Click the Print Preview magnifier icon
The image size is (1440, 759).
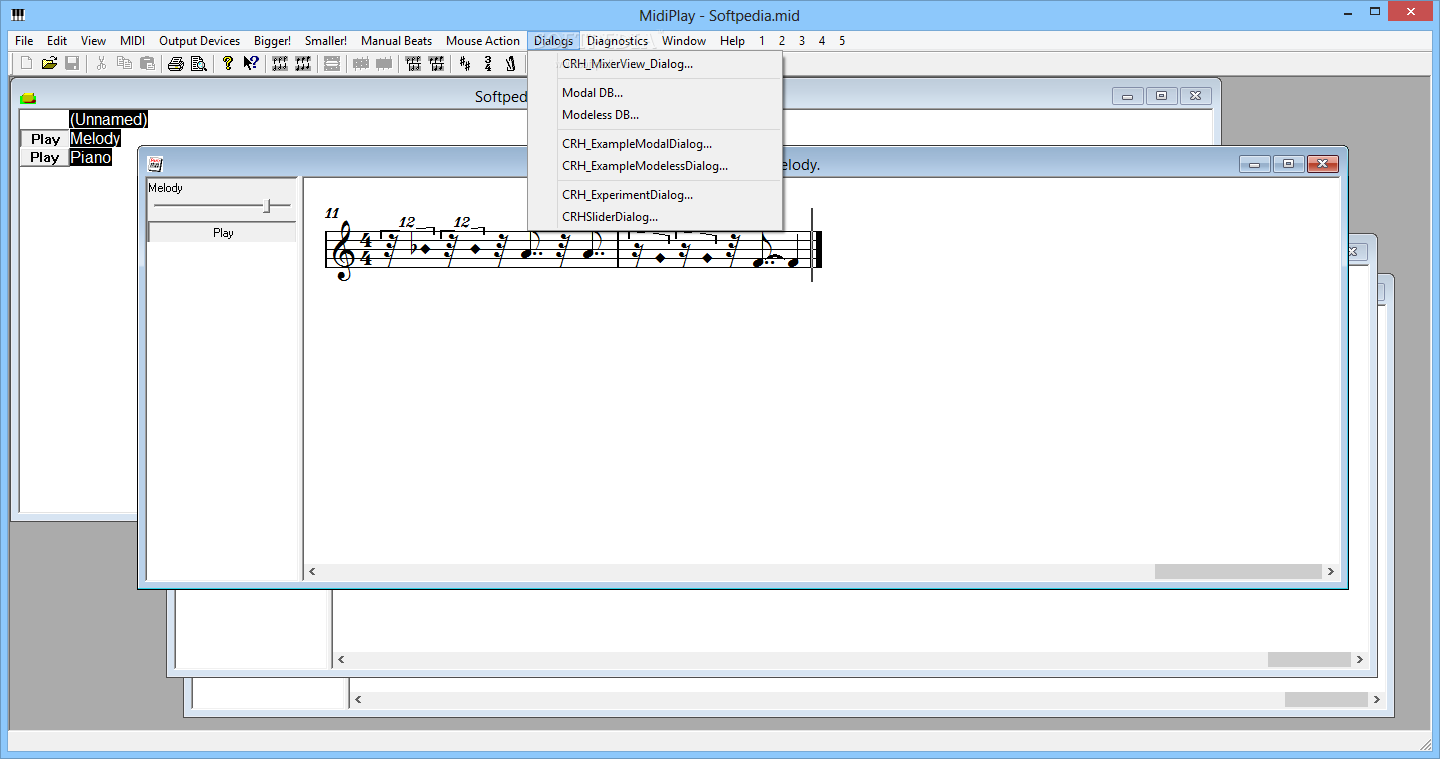[199, 63]
